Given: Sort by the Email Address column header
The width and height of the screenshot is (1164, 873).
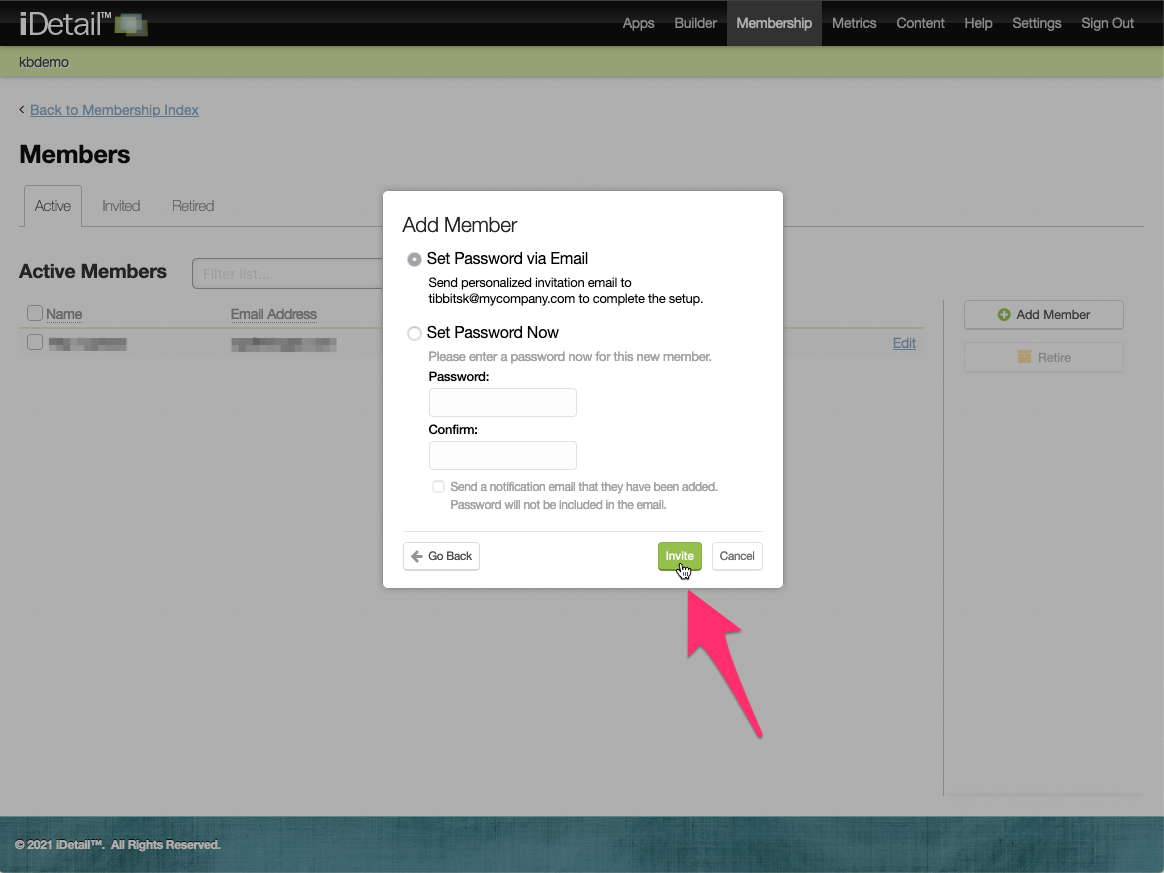Looking at the screenshot, I should [274, 314].
